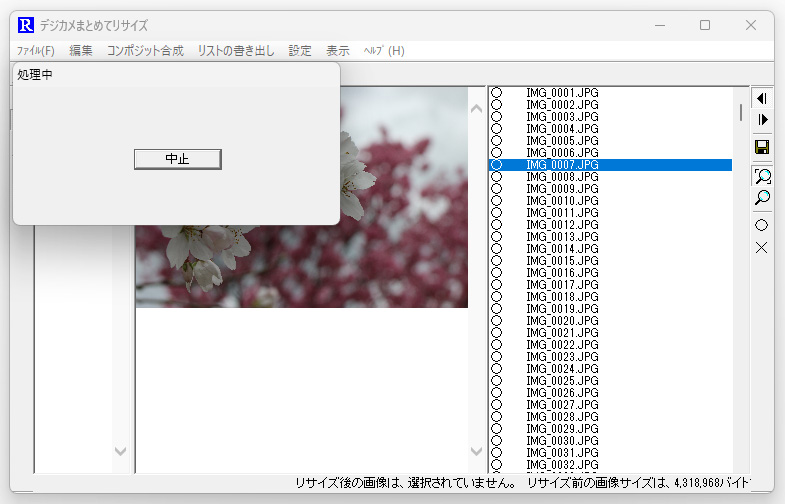Screen dimensions: 785x504
Task: Toggle the circle mark beside IMG_0015.JPG
Action: pos(496,261)
